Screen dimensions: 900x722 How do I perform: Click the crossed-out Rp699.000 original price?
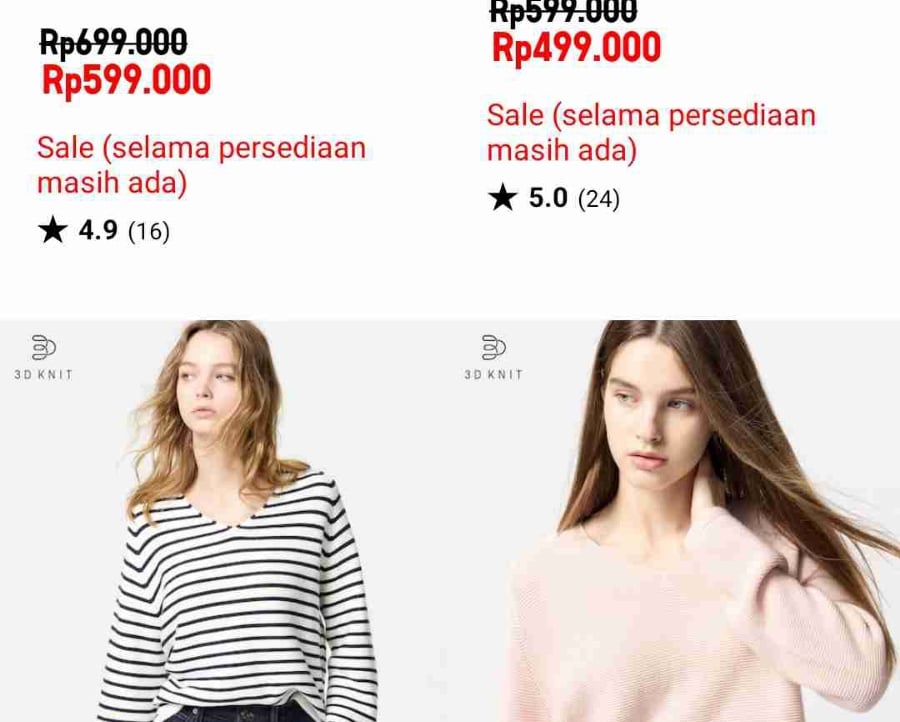(x=114, y=42)
